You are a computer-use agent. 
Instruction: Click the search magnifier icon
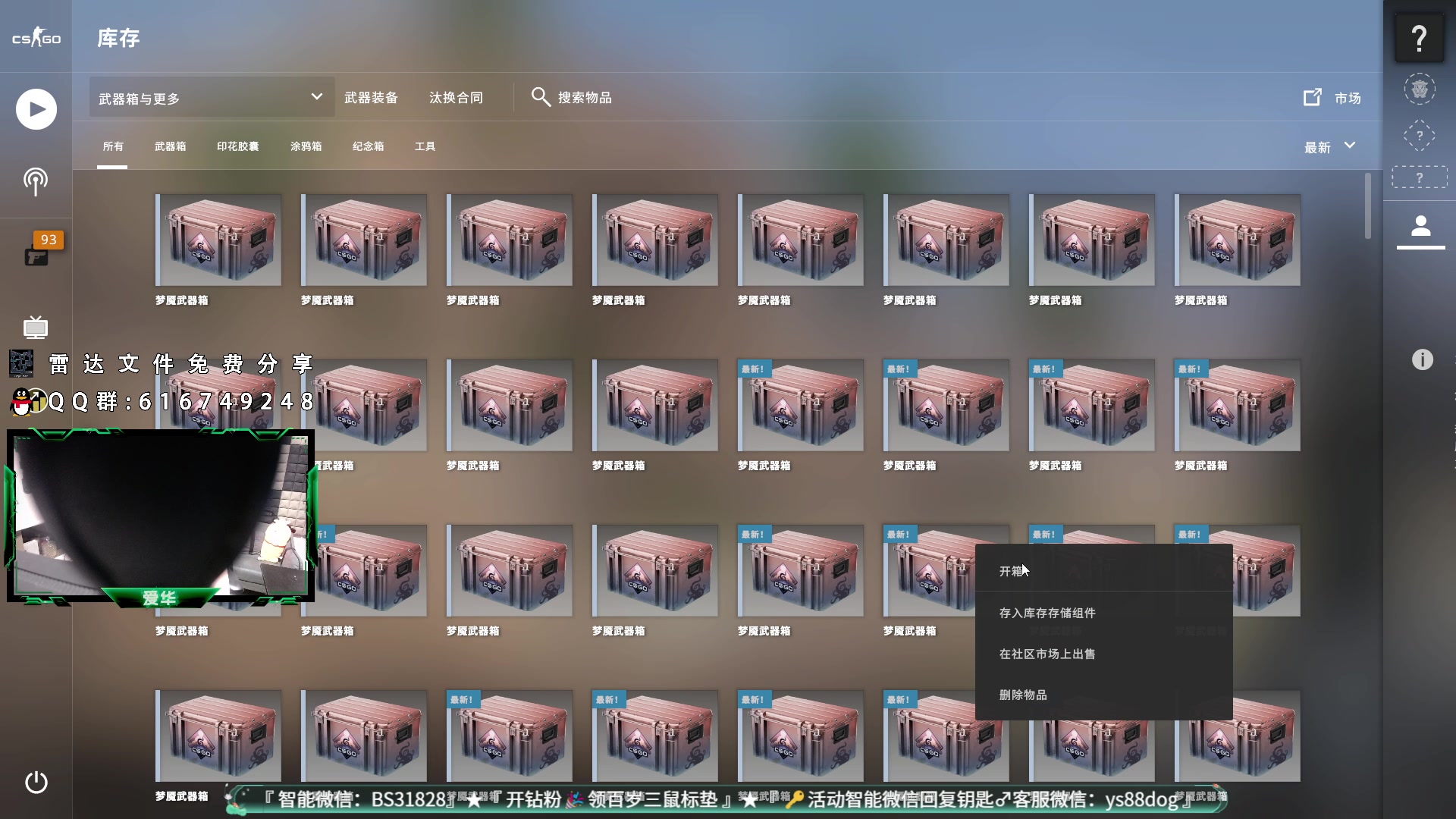541,97
